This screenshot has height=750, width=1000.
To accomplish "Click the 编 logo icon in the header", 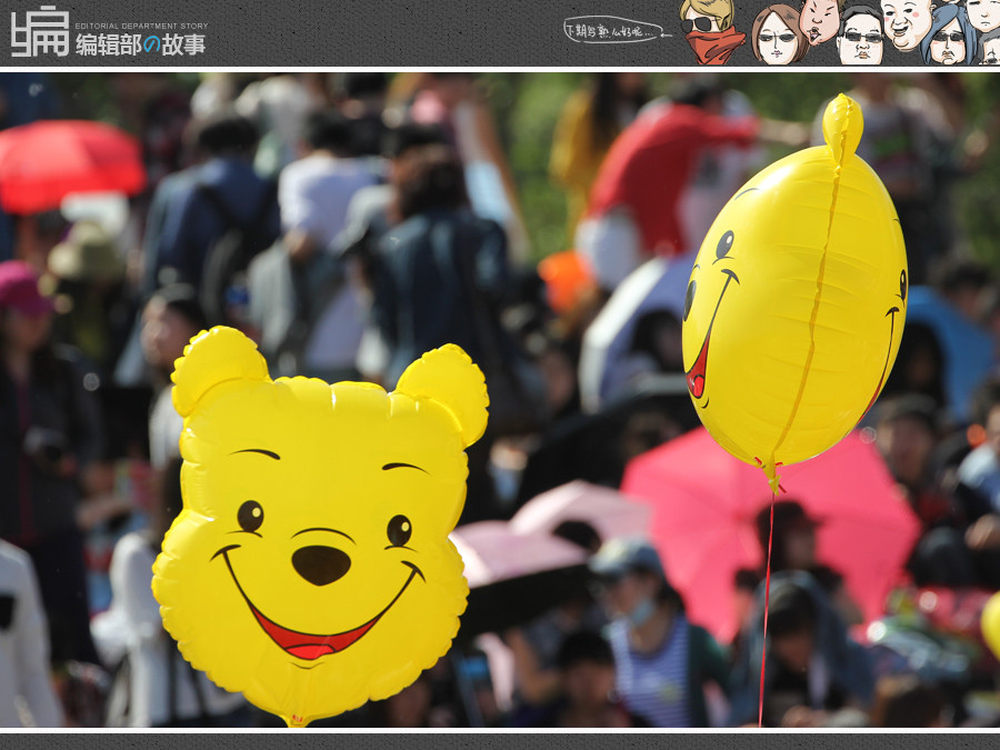I will tap(40, 32).
